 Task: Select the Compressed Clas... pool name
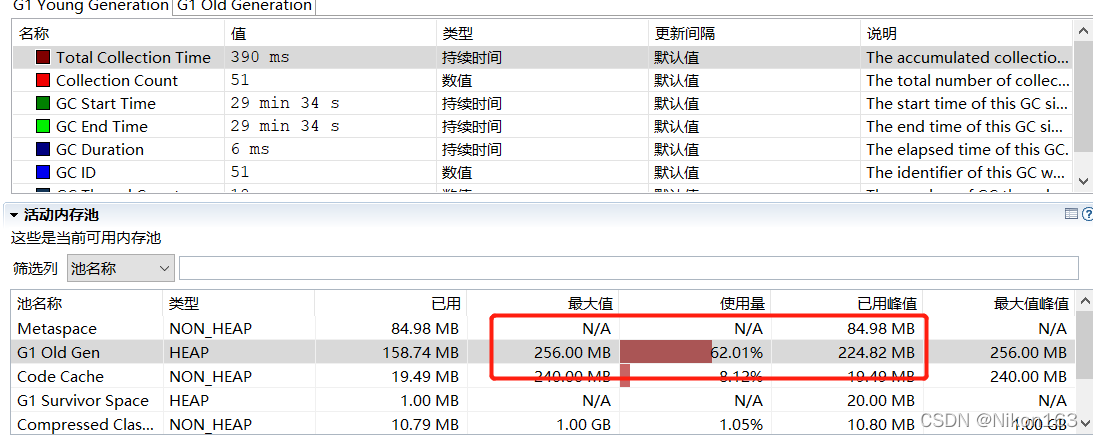tap(85, 424)
